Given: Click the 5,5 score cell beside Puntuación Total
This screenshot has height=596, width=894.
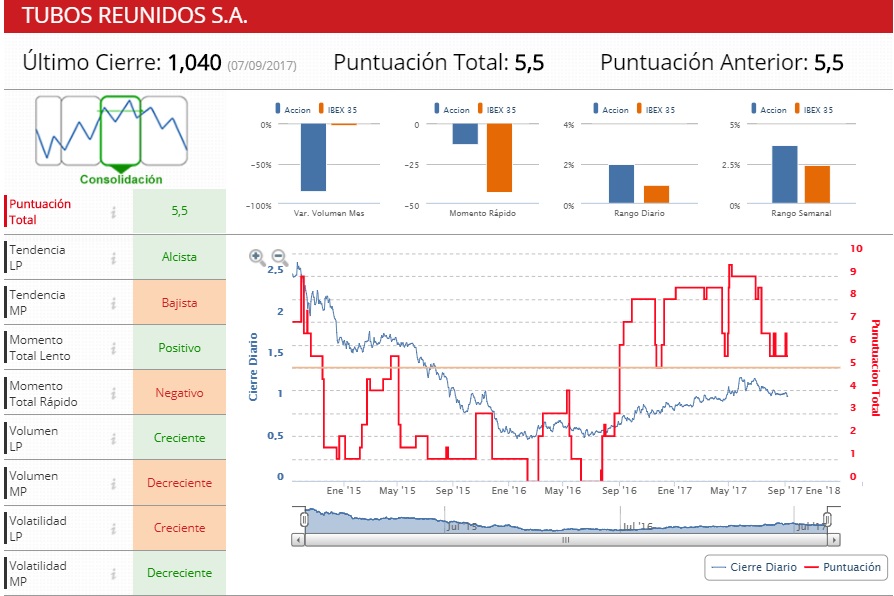Looking at the screenshot, I should [x=179, y=211].
